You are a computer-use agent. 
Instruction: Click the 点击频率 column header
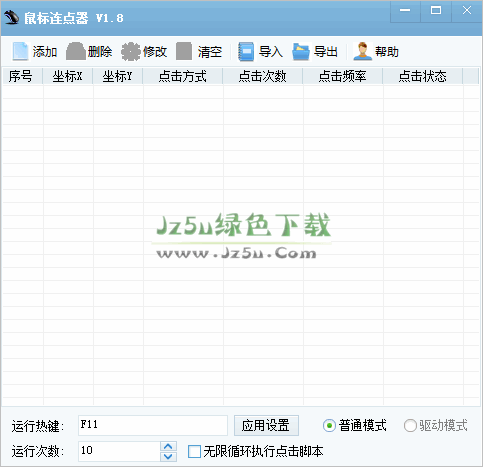(343, 76)
